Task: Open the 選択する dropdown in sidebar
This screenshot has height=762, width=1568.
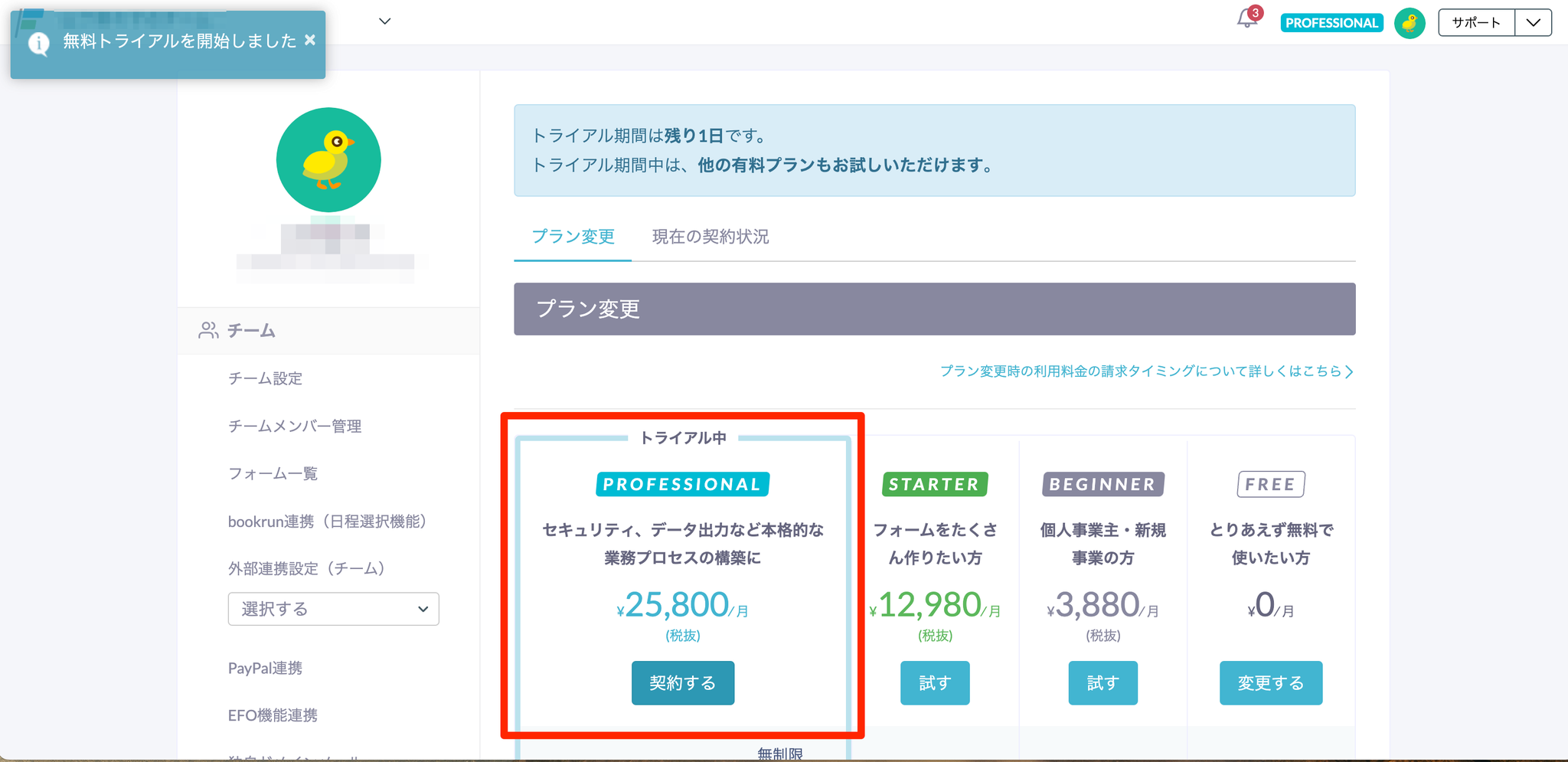Action: tap(333, 609)
